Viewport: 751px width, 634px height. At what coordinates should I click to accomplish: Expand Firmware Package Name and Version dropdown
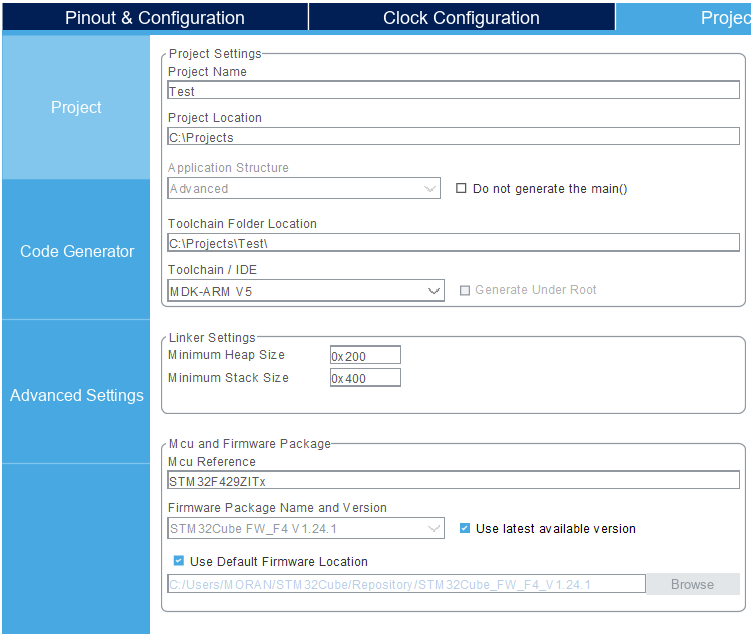point(306,528)
